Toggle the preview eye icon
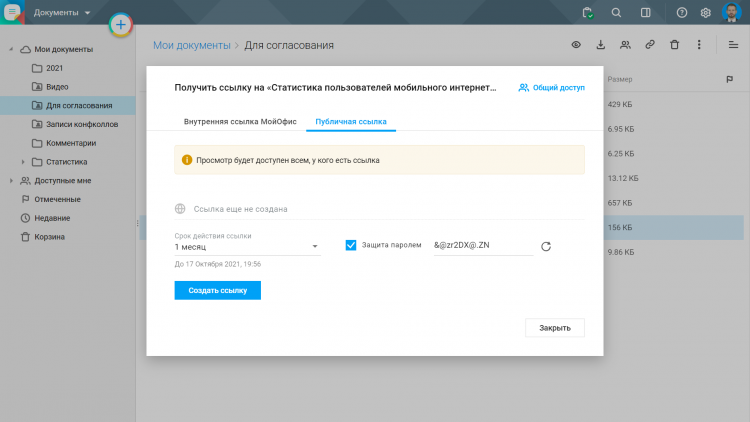 click(x=576, y=45)
